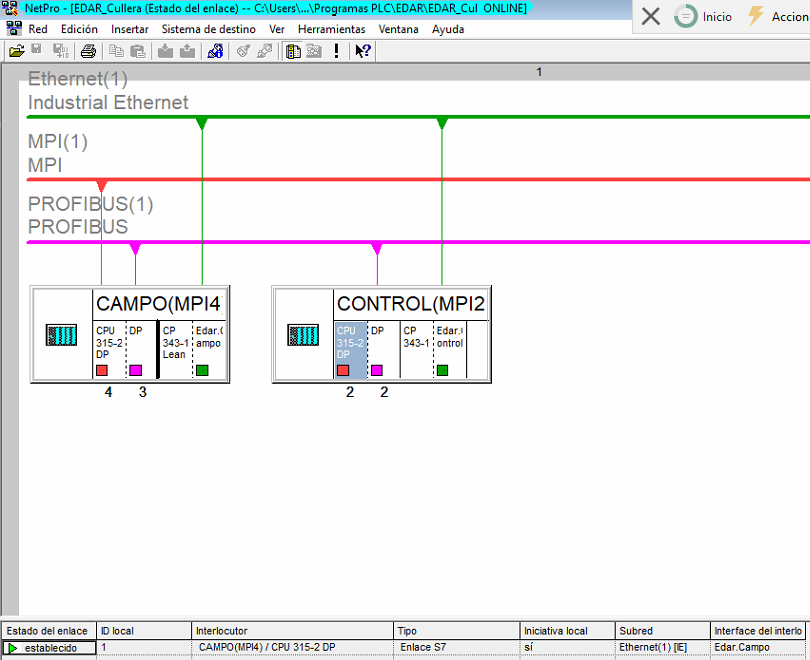
Task: Click the grayed network view toolbar icon
Action: (314, 51)
